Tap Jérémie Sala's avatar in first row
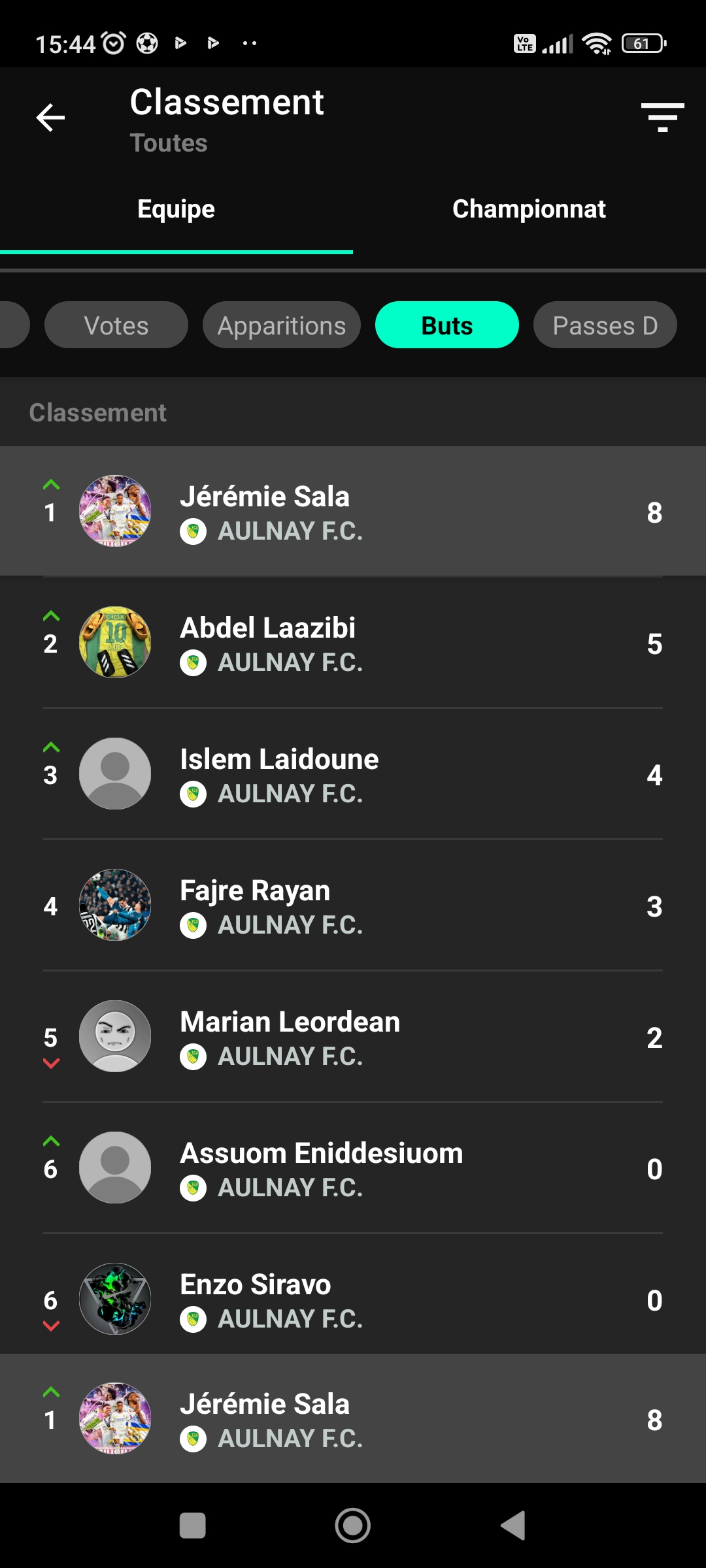The image size is (706, 1568). [x=115, y=511]
